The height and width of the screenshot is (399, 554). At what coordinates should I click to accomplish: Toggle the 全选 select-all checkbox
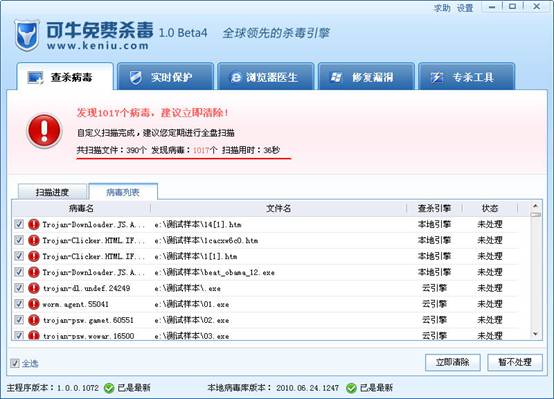point(15,363)
